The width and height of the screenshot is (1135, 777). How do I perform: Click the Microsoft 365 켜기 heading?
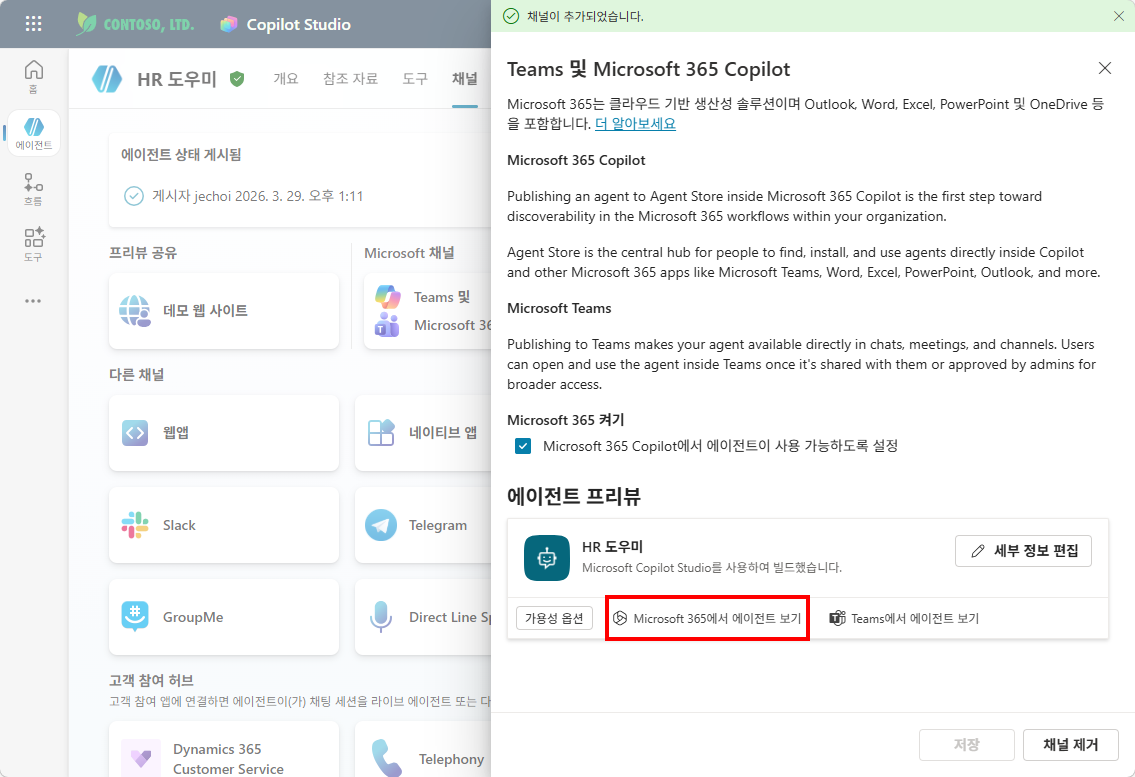(565, 420)
